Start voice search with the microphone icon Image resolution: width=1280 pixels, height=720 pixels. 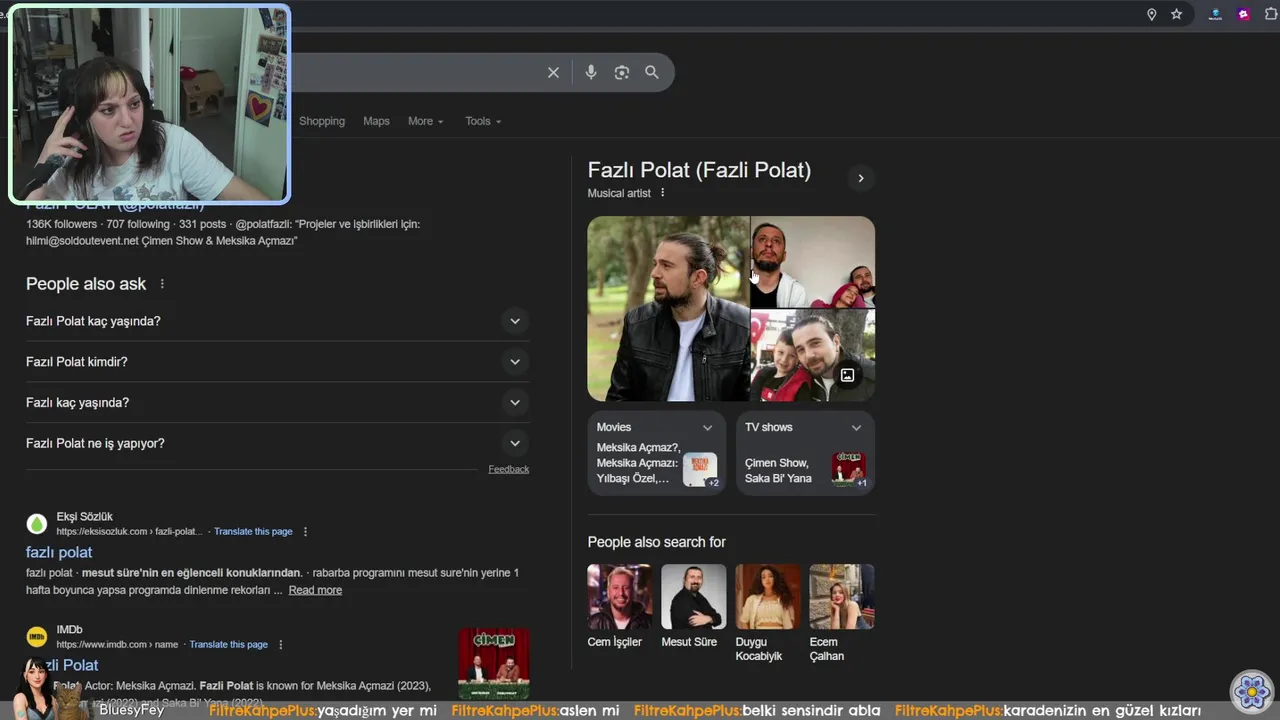pos(591,72)
